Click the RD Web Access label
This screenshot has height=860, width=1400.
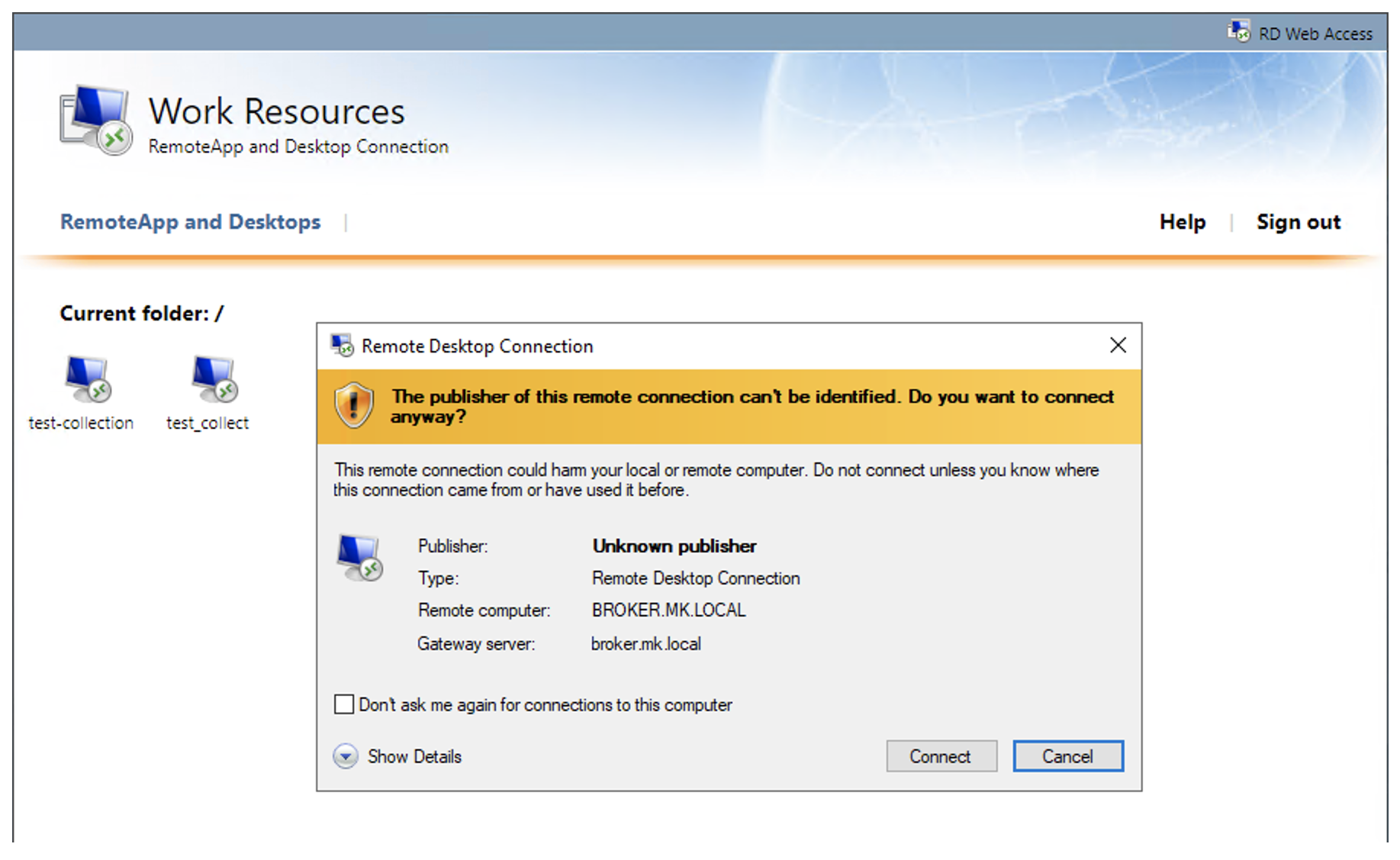1315,34
